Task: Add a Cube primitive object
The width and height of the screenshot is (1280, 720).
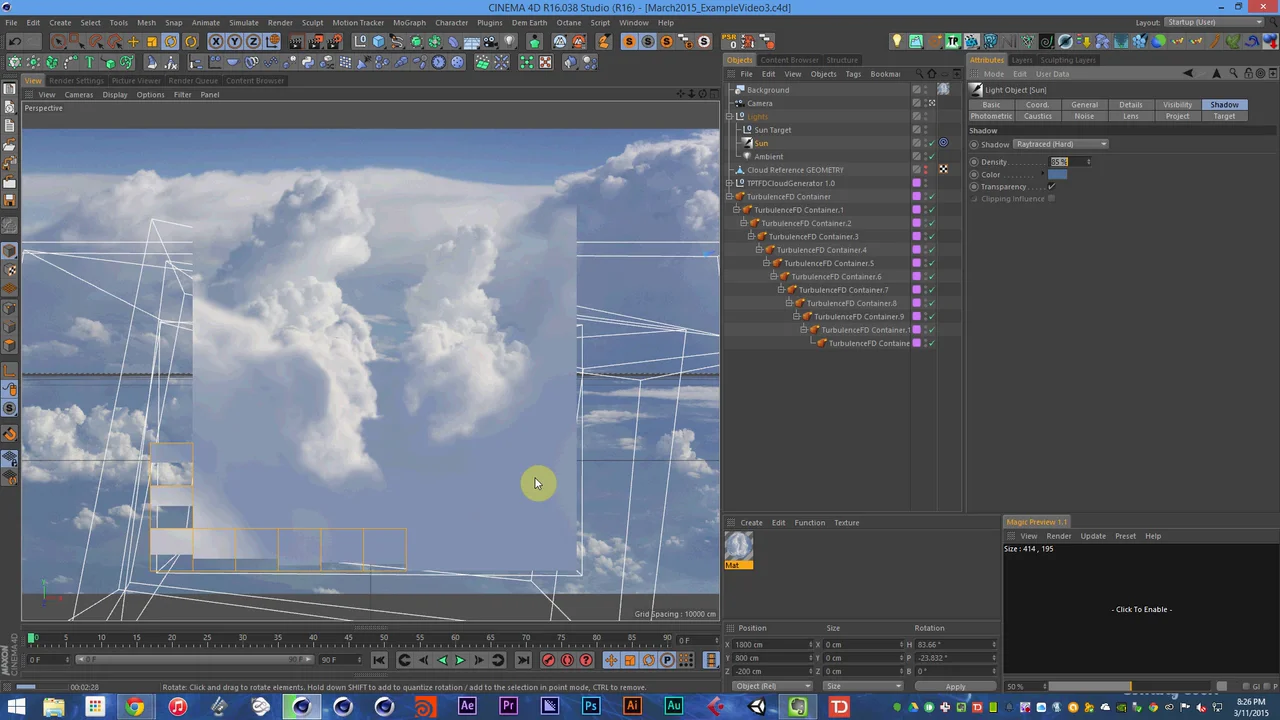Action: click(378, 42)
